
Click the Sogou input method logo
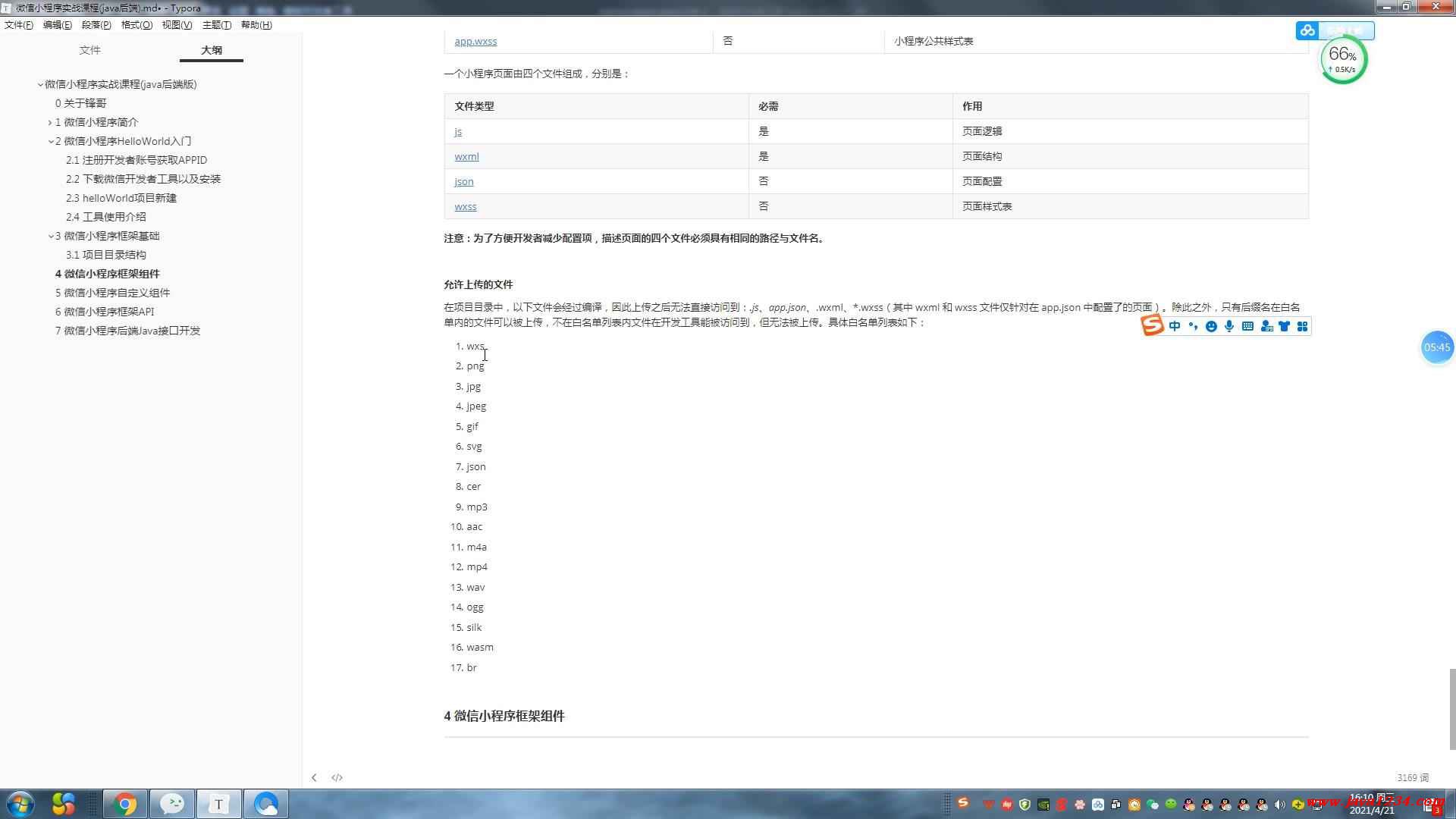[1152, 325]
